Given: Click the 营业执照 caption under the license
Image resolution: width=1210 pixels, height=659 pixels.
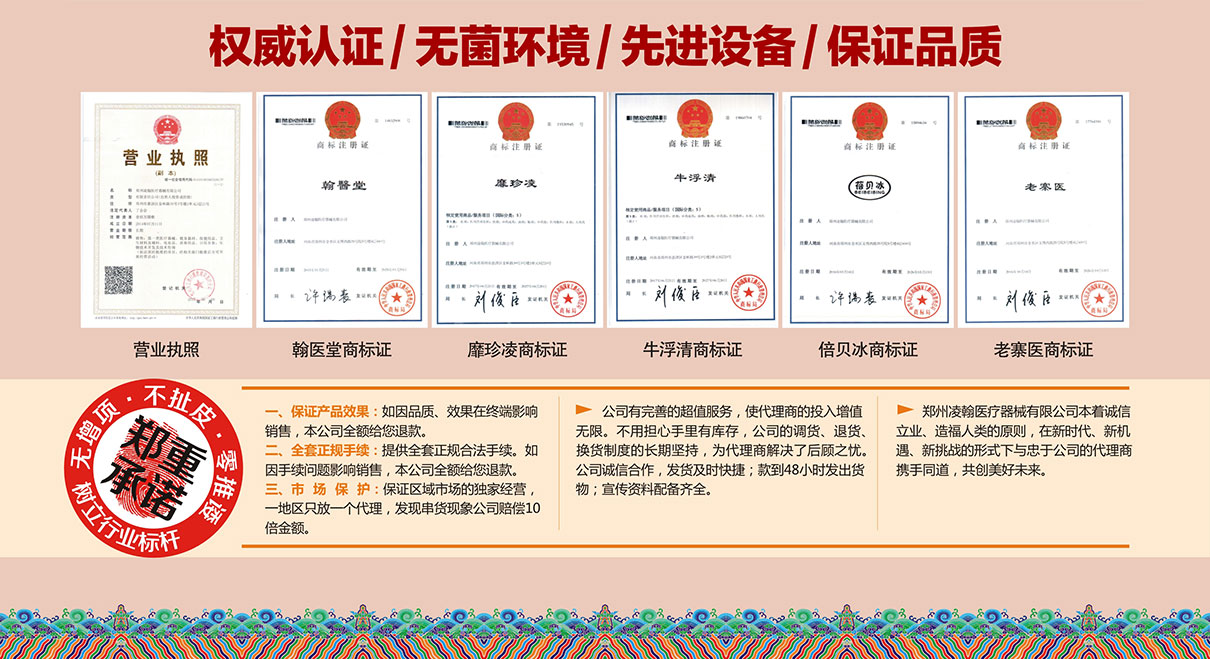Looking at the screenshot, I should pos(166,350).
